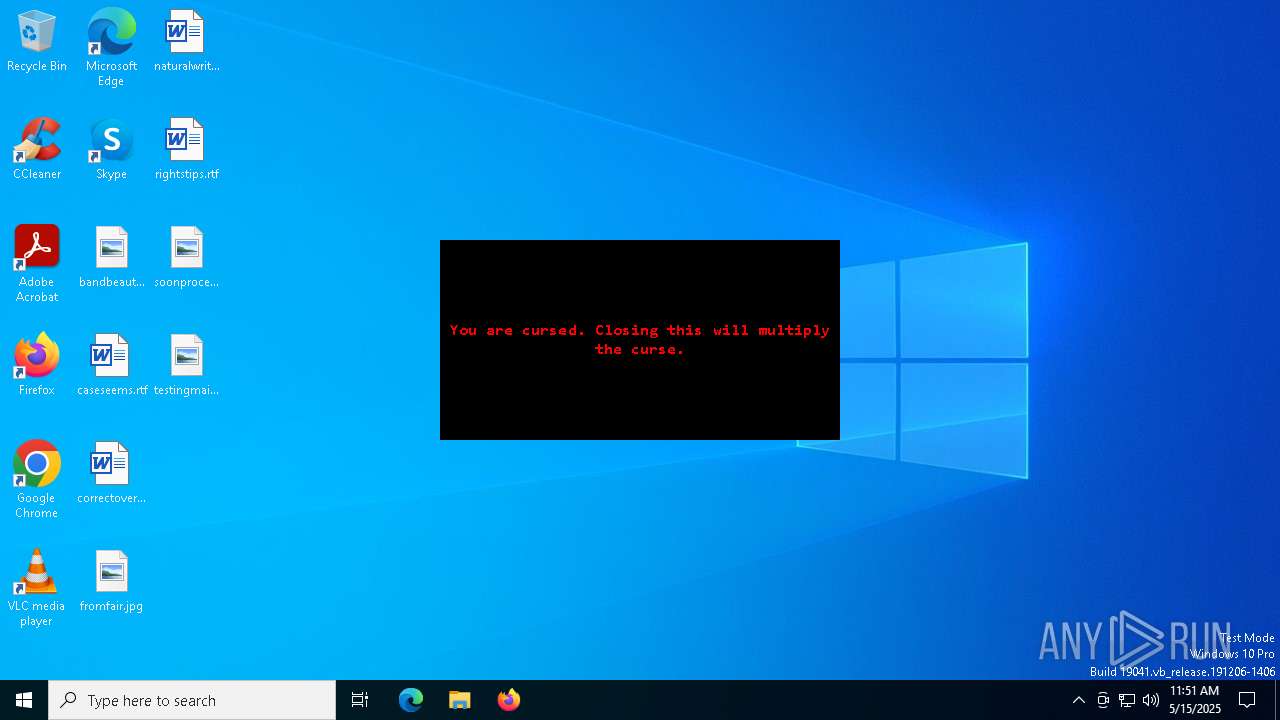
Task: Select the bandbeaut... image file icon
Action: click(x=111, y=258)
